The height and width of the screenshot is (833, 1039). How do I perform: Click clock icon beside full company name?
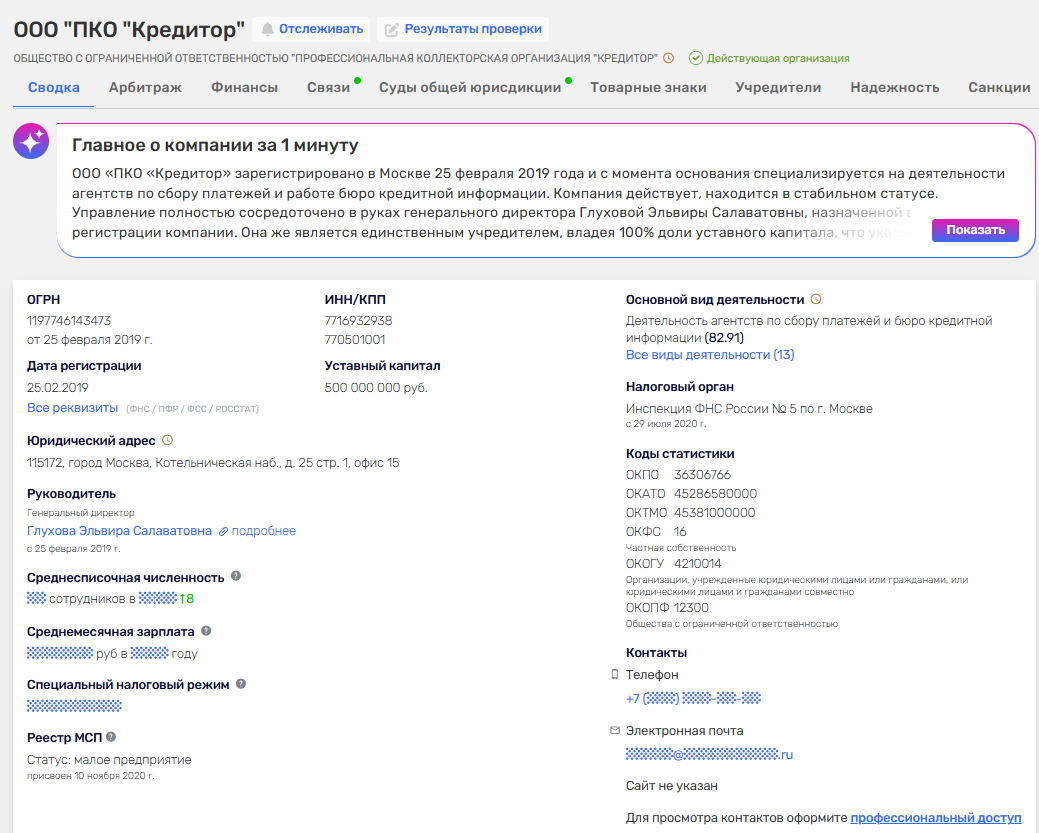point(669,58)
